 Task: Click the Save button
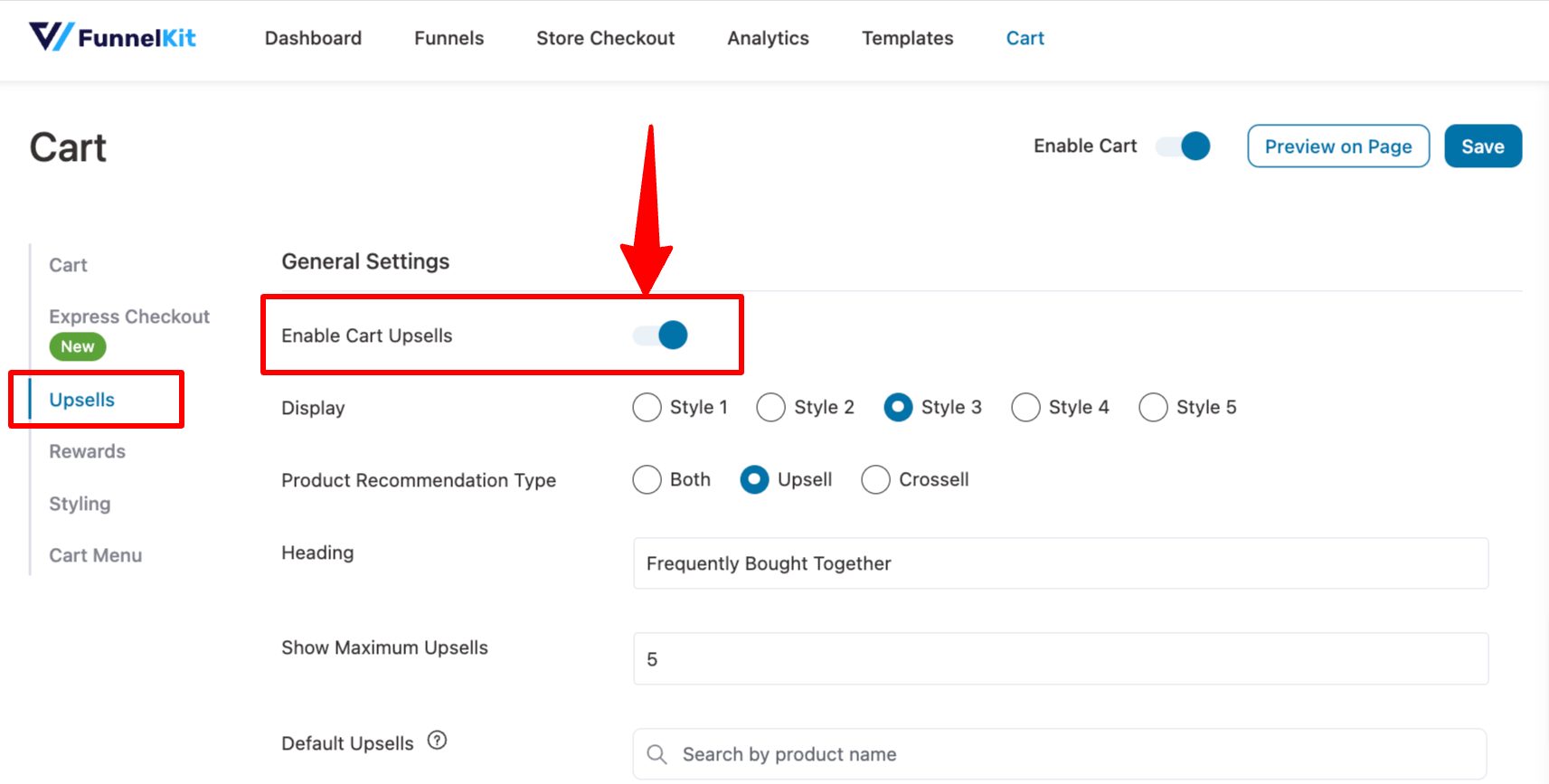[1483, 146]
